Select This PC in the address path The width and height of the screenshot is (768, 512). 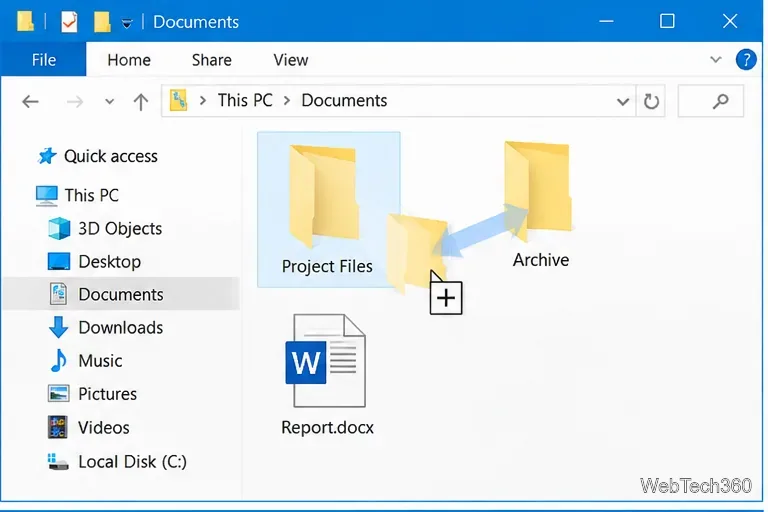click(245, 100)
